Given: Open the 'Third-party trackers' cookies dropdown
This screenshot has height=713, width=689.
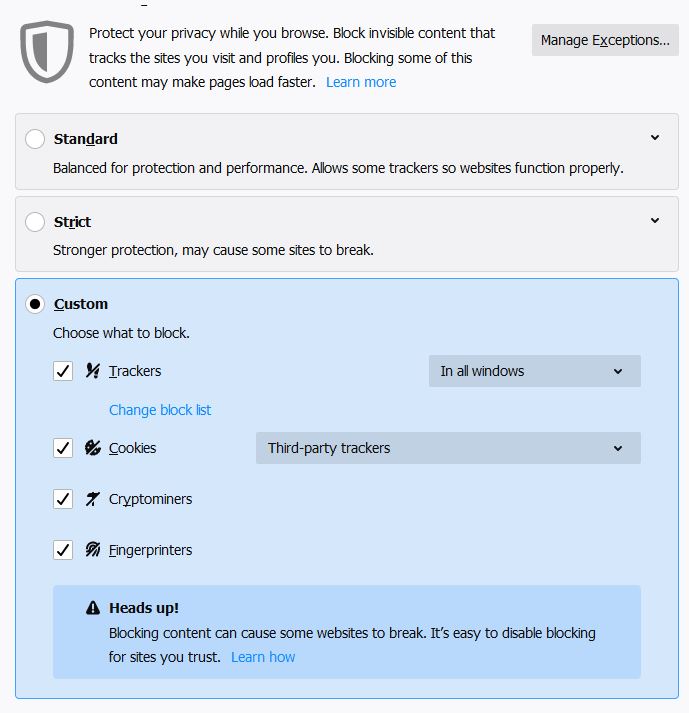Looking at the screenshot, I should 448,448.
